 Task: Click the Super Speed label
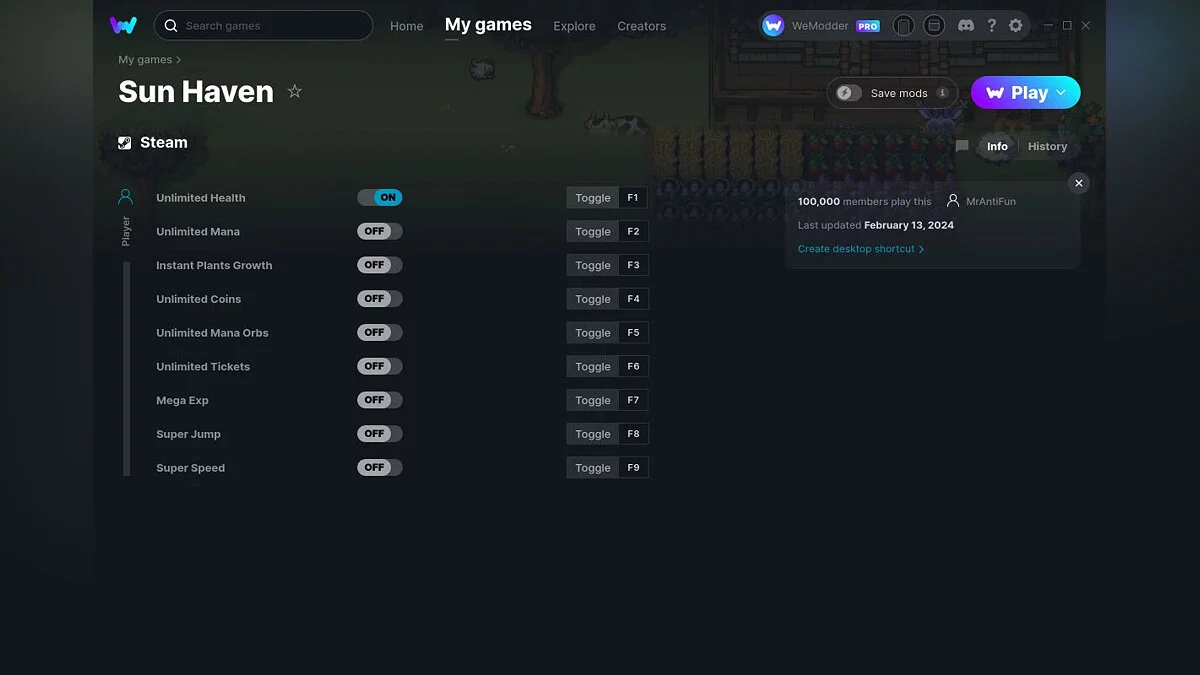coord(190,468)
